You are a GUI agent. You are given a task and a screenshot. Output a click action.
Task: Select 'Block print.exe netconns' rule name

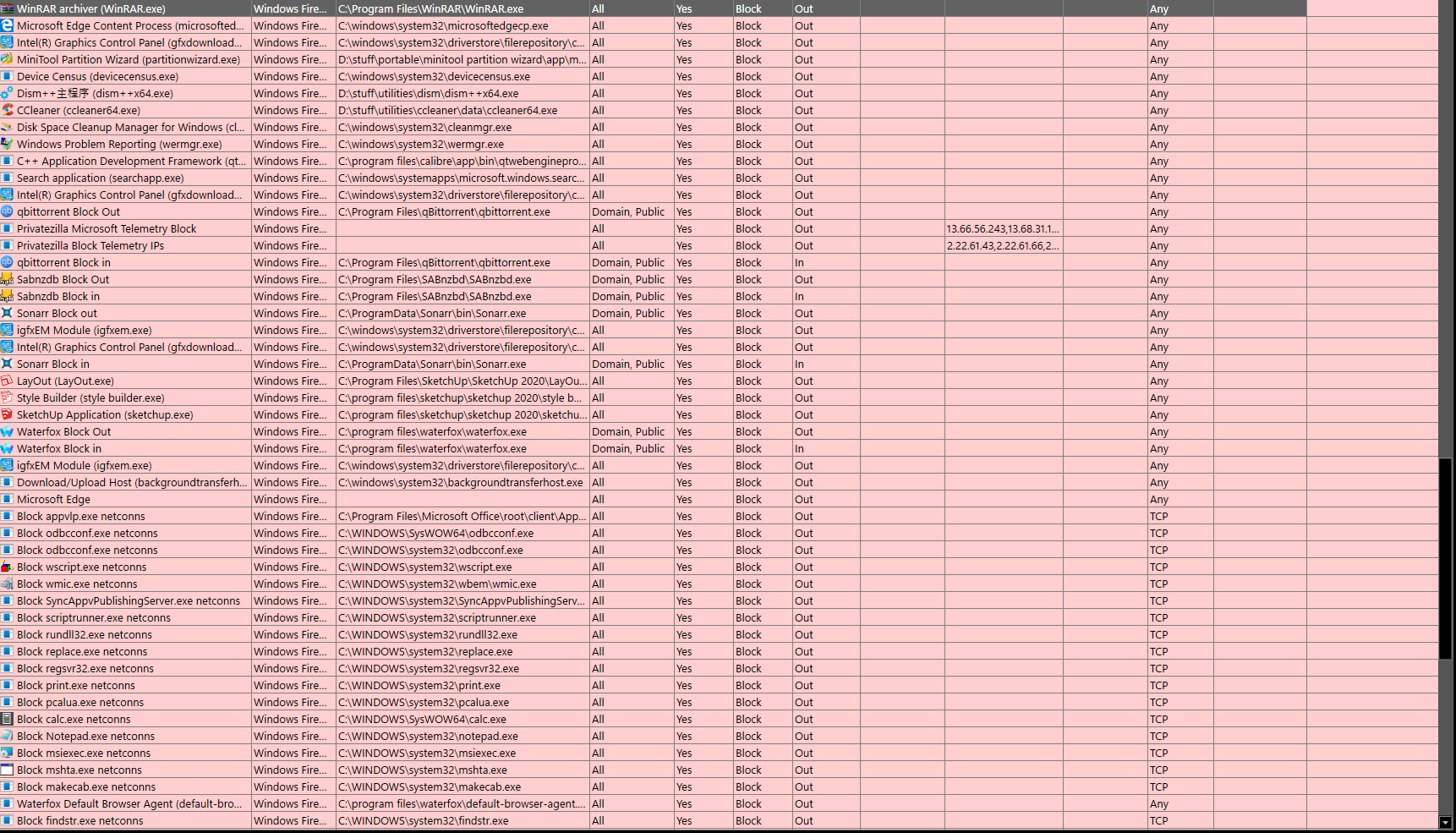[76, 685]
